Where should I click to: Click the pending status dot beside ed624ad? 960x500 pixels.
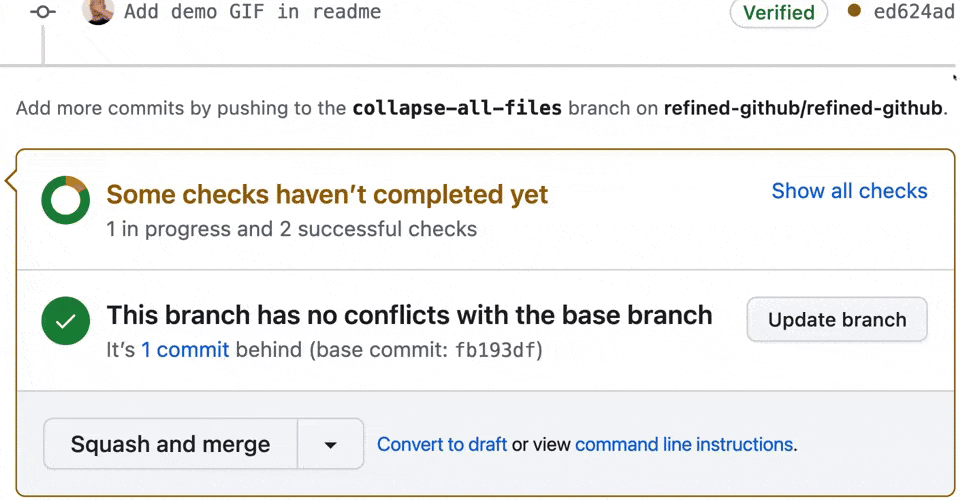pos(854,11)
